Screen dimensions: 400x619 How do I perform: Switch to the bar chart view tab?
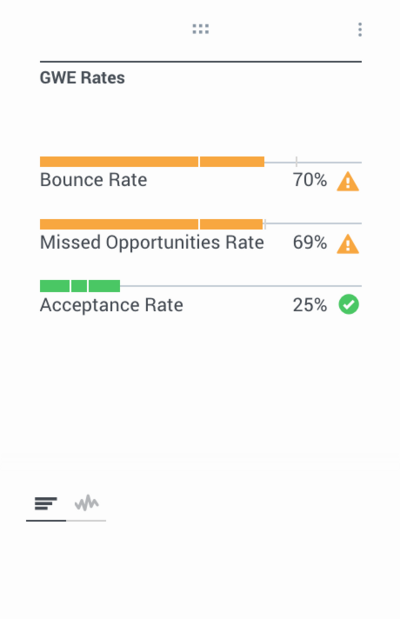point(46,503)
